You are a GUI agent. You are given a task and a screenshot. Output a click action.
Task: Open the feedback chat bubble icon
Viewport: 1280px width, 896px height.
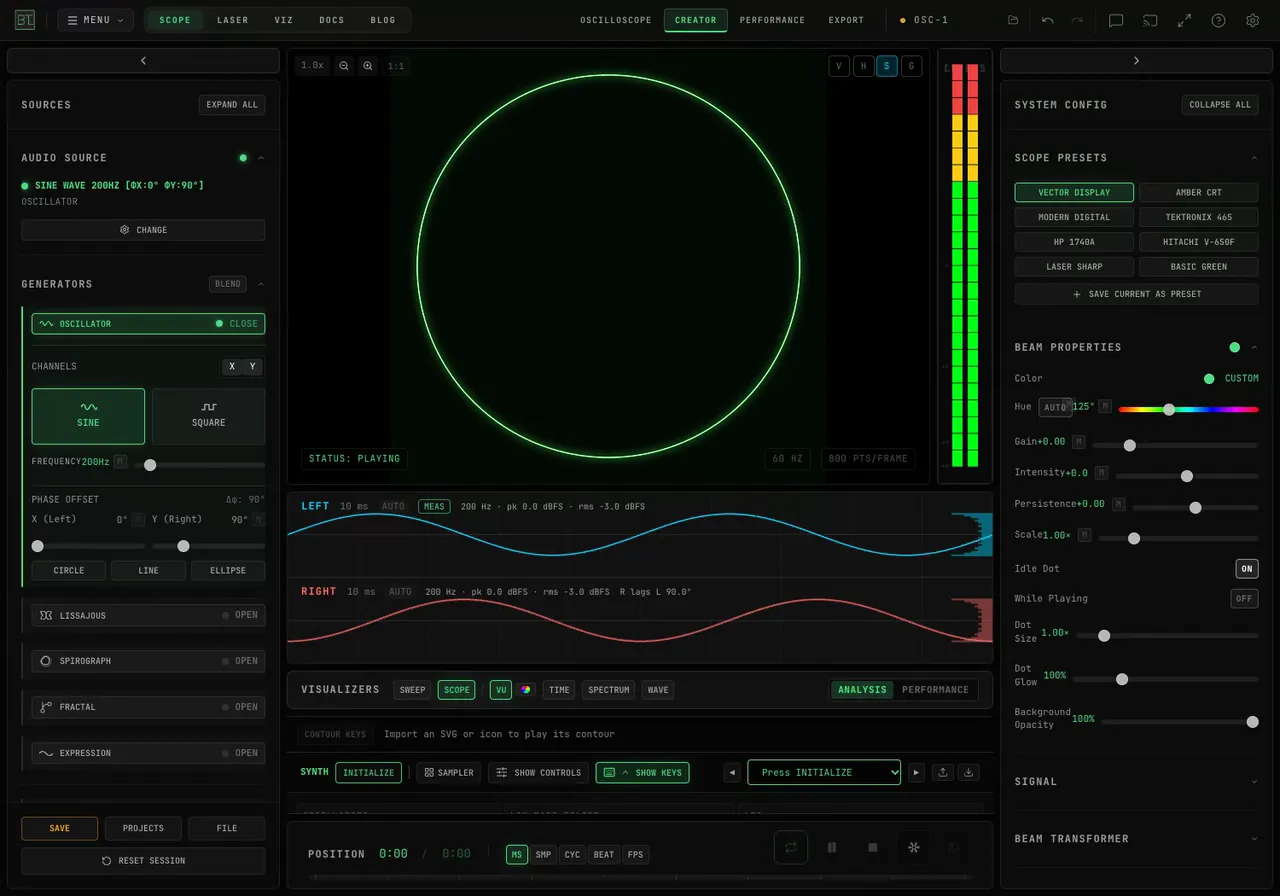(1116, 20)
